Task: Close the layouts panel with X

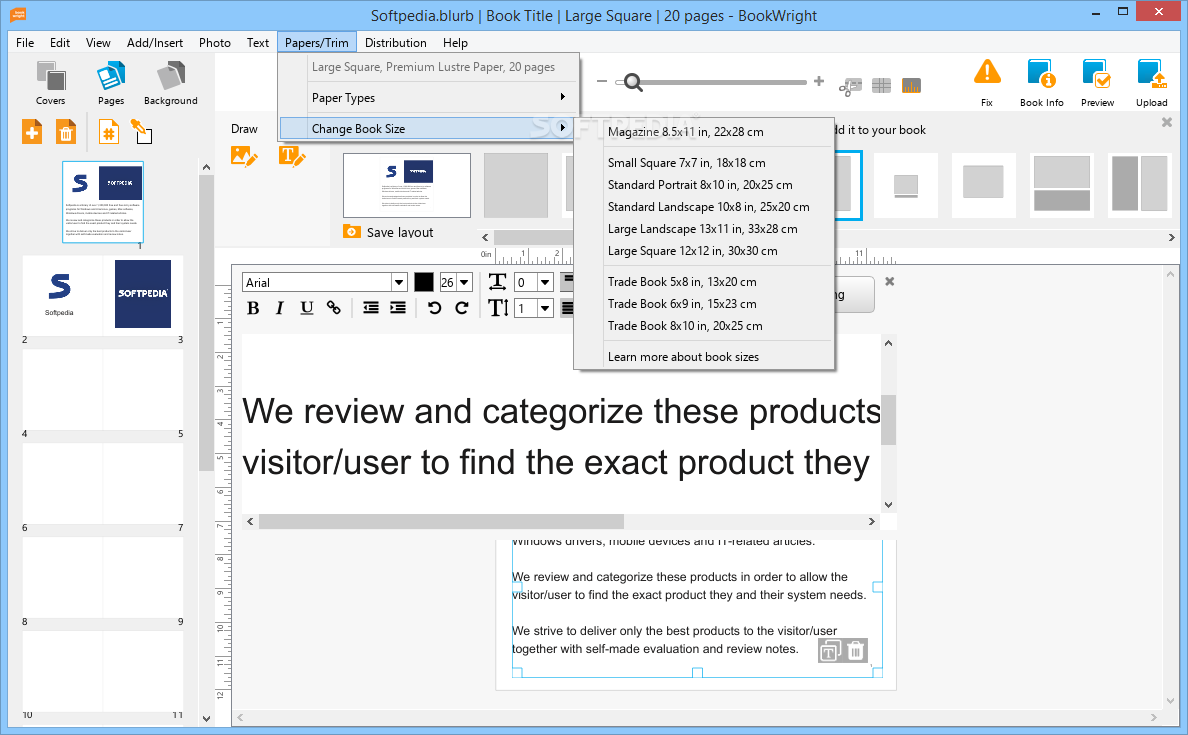Action: click(x=1167, y=122)
